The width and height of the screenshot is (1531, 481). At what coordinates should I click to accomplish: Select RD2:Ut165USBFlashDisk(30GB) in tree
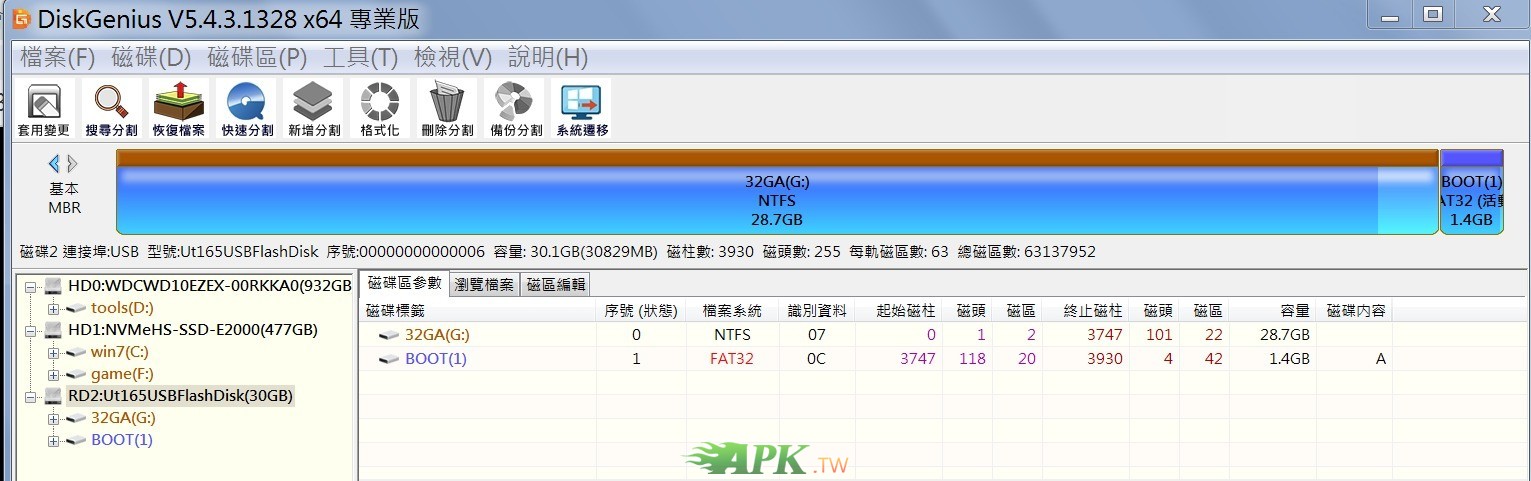pyautogui.click(x=180, y=396)
